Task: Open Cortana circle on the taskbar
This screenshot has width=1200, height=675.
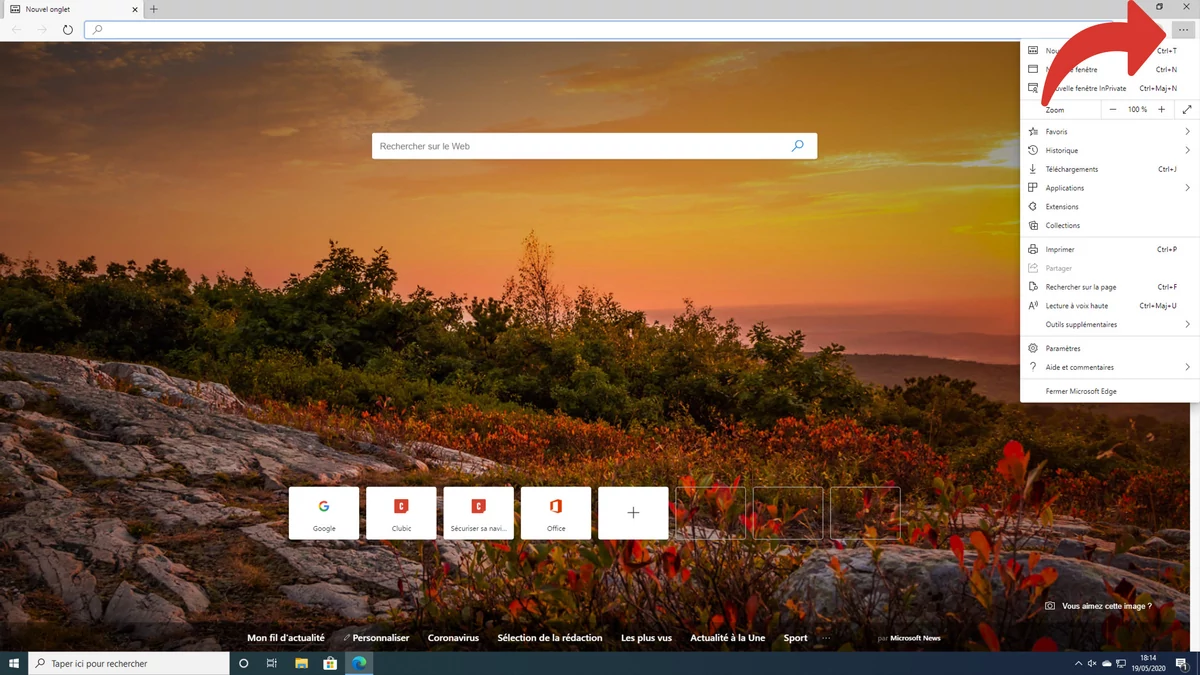Action: point(243,663)
